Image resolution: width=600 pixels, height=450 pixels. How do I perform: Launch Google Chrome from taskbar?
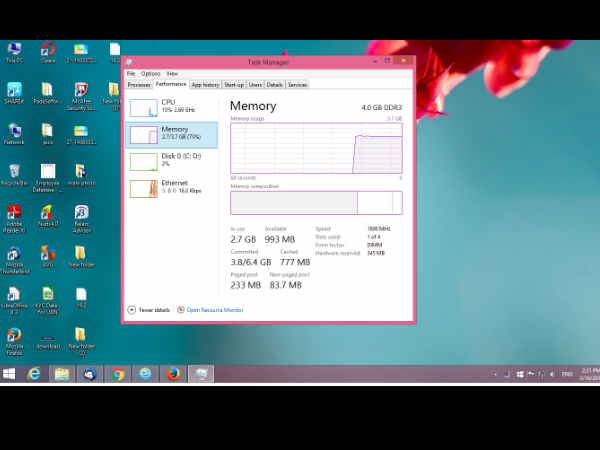coord(118,374)
